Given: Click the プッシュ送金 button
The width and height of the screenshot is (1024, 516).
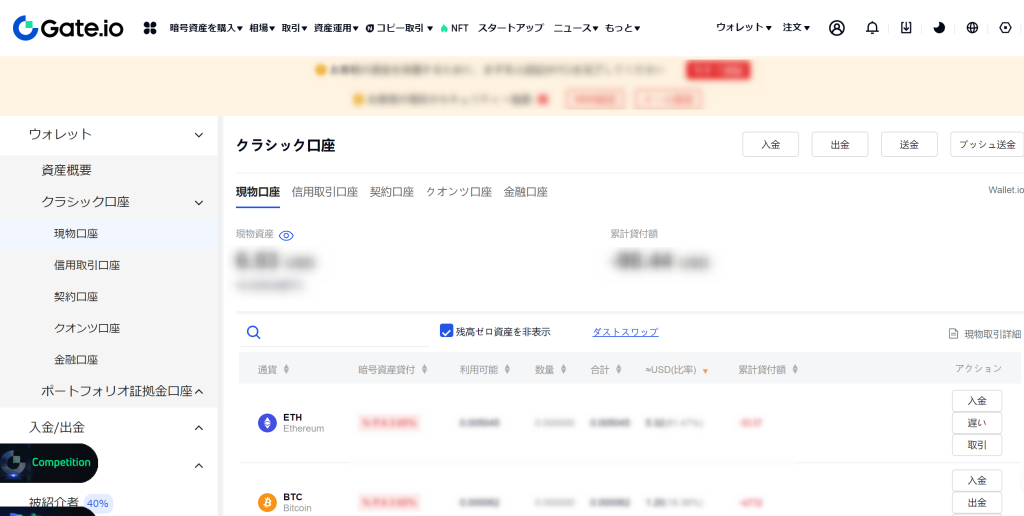Looking at the screenshot, I should coord(987,144).
